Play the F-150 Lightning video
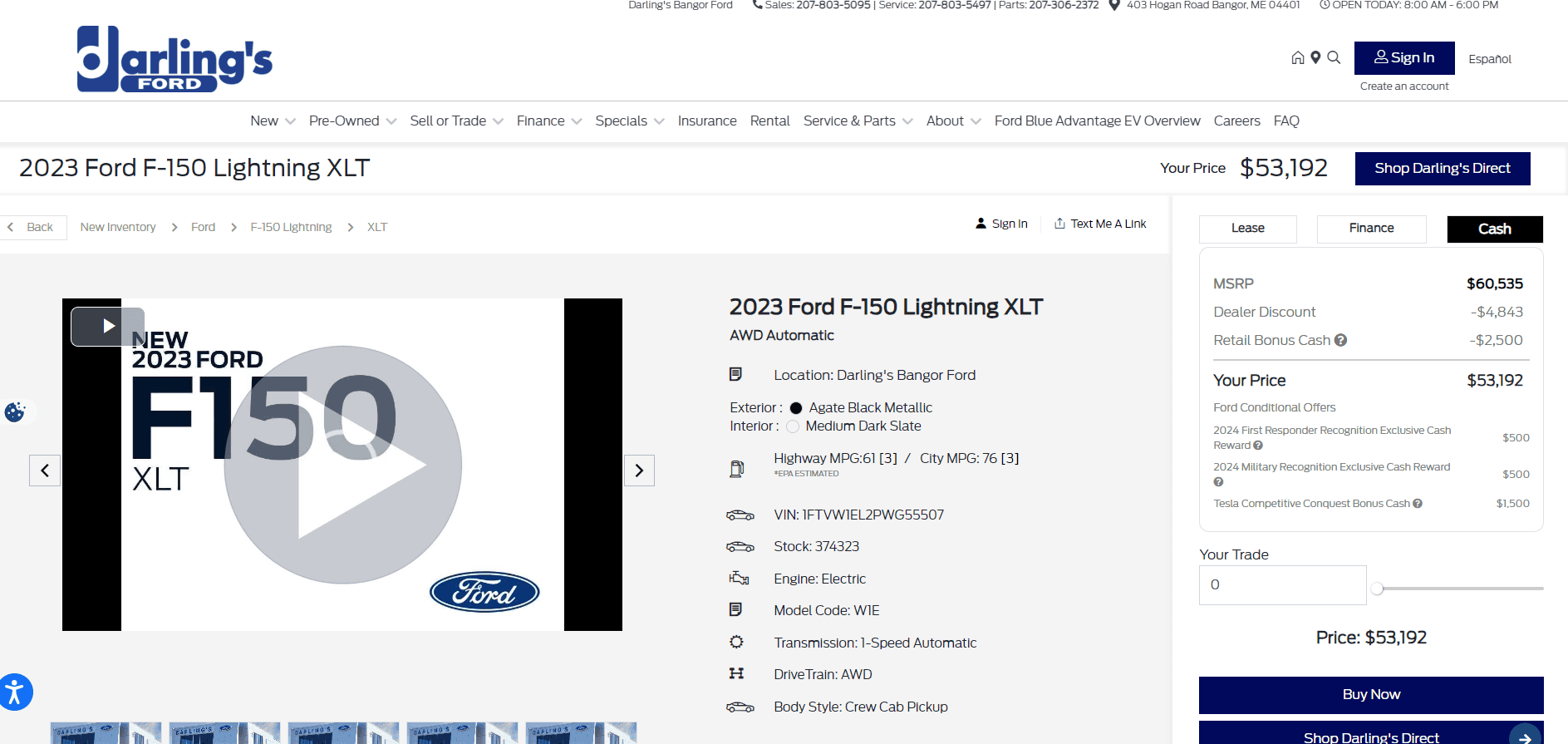 pos(343,465)
